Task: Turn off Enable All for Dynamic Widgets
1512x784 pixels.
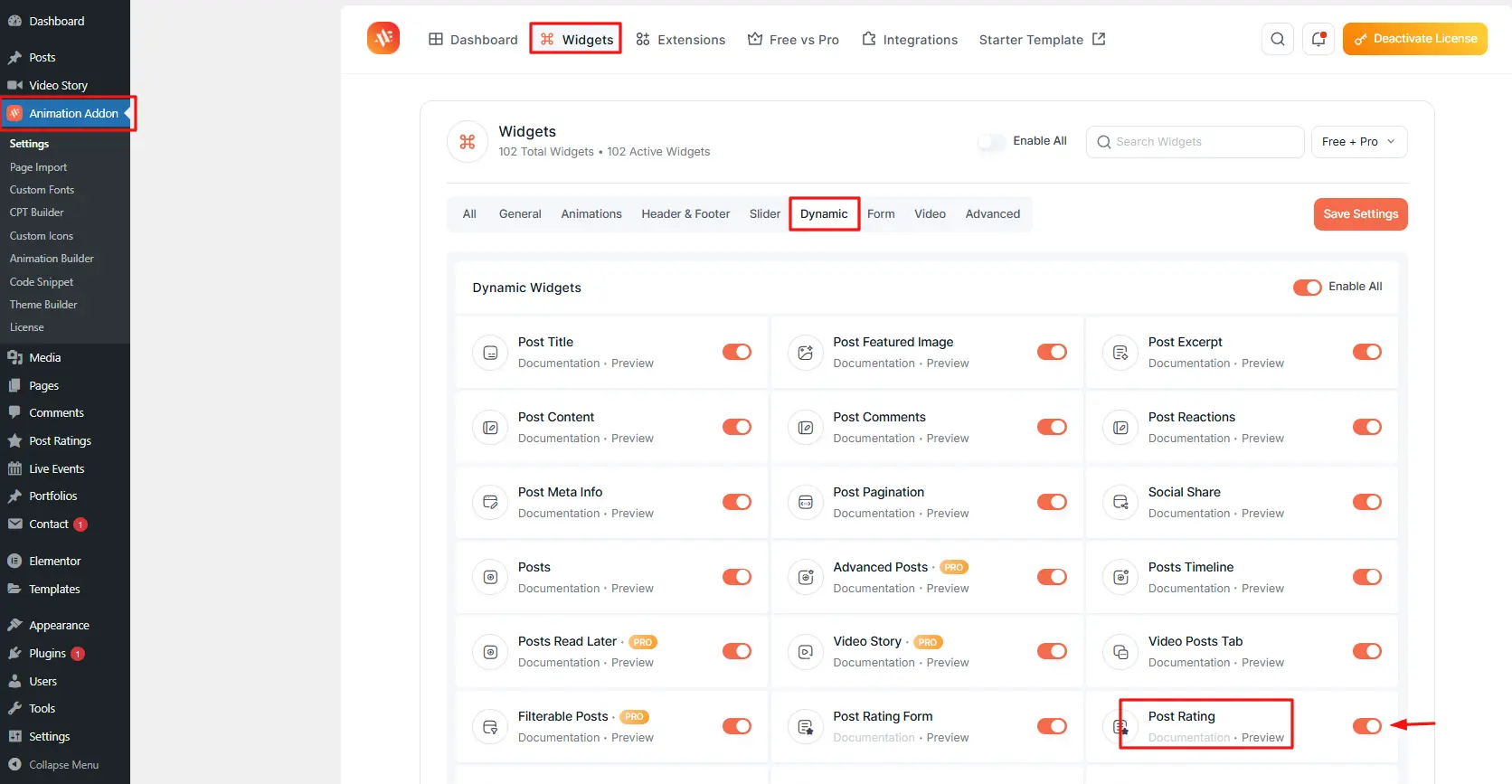Action: (1307, 288)
